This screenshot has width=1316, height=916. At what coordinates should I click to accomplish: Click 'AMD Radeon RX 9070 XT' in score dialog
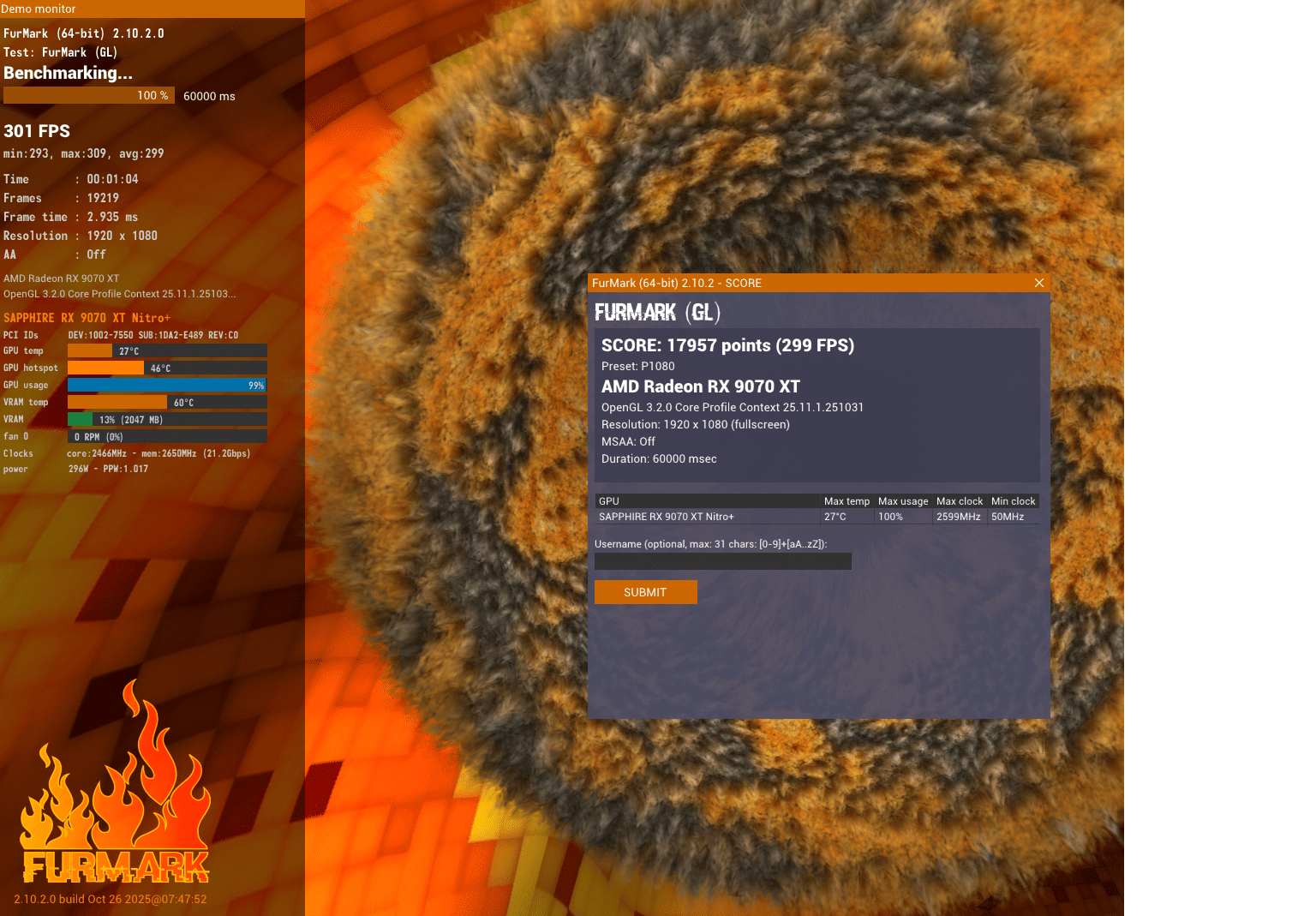(700, 386)
